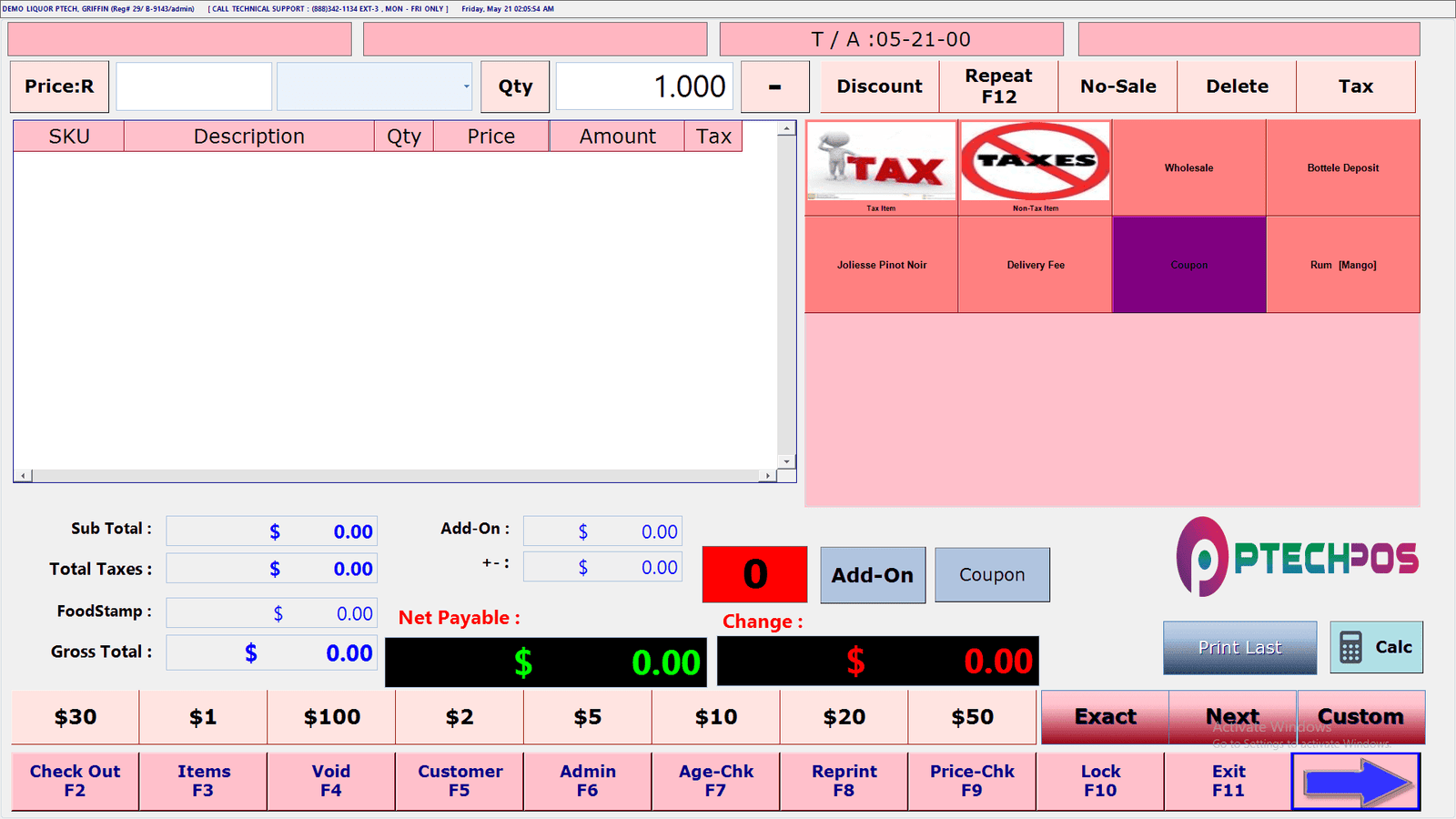The width and height of the screenshot is (1456, 819).
Task: Click the blue Add-On button
Action: [x=873, y=575]
